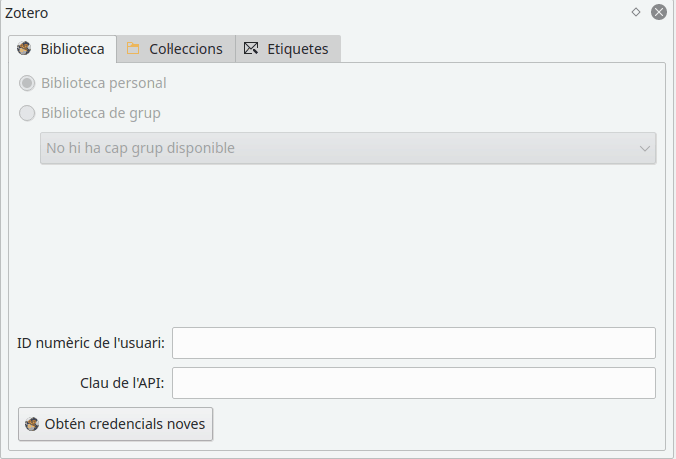Click the Zotero icon on Biblioteca tab
Viewport: 676px width, 459px height.
pyautogui.click(x=24, y=48)
